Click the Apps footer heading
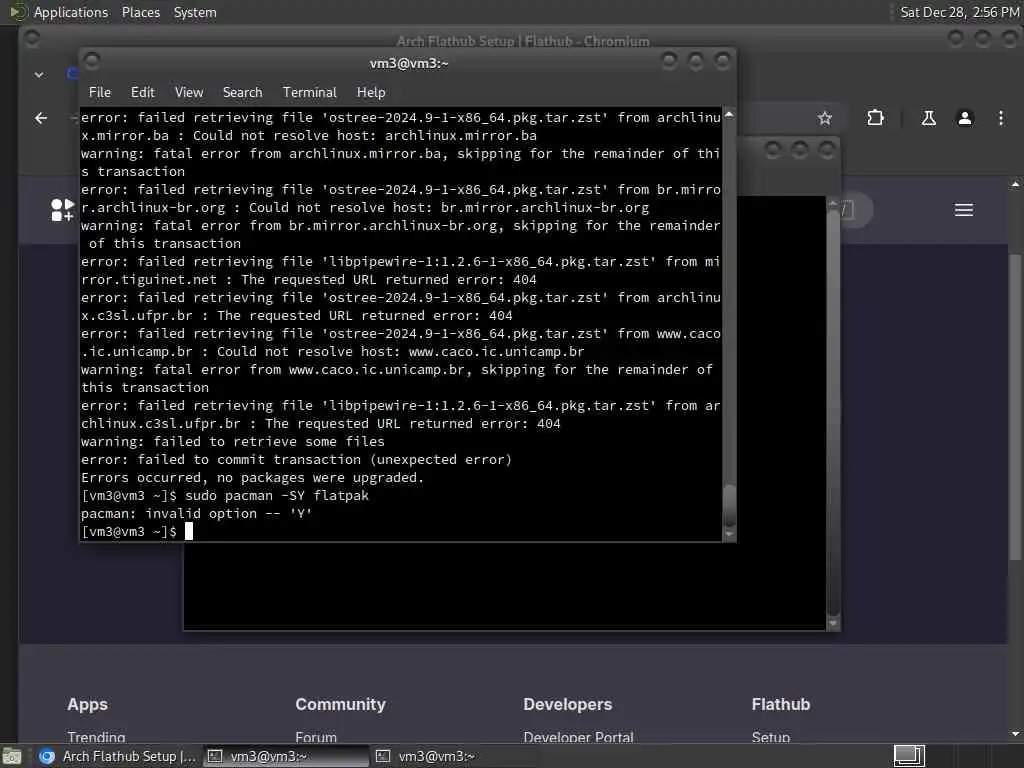The image size is (1024, 768). (x=88, y=704)
